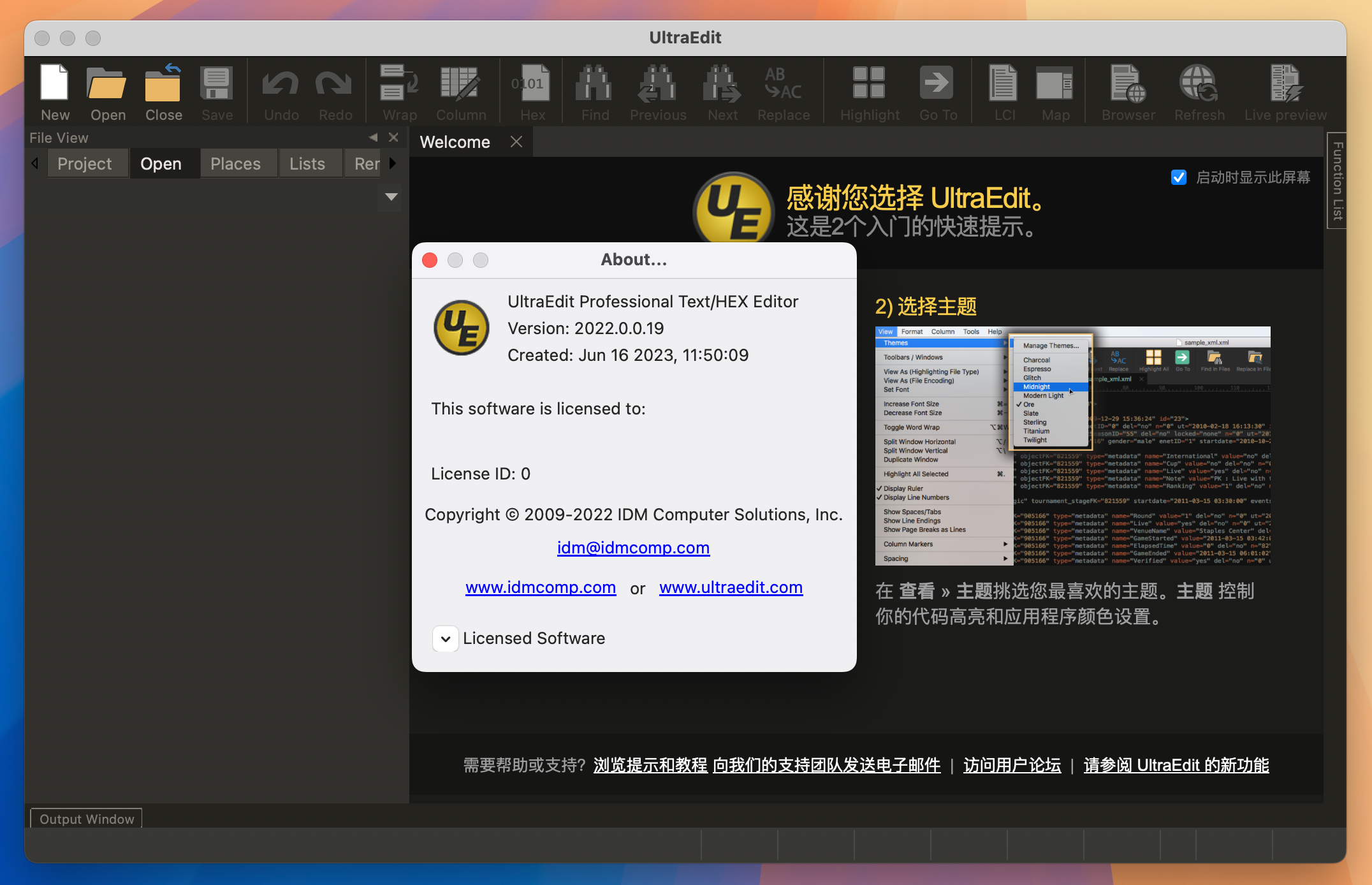1372x885 pixels.
Task: Select the Project tab in sidebar
Action: point(85,162)
